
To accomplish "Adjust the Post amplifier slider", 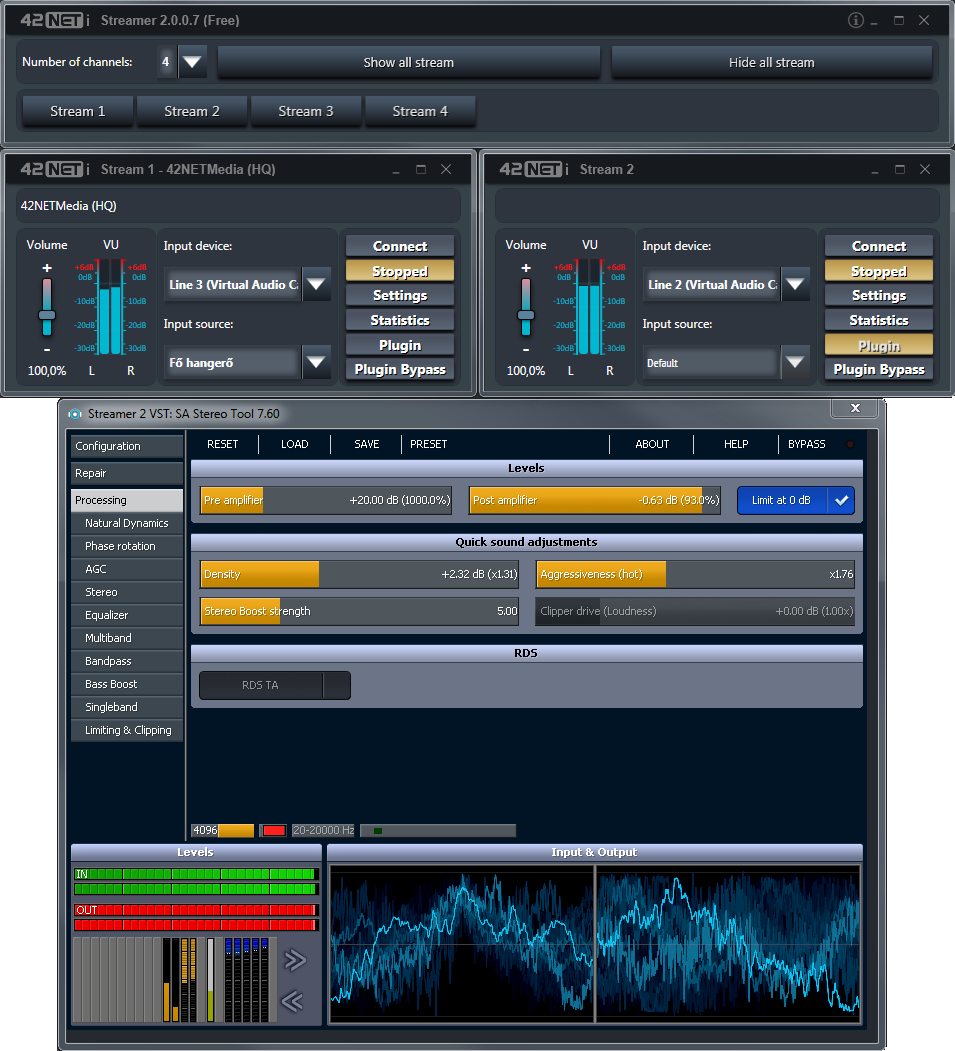I will pos(595,500).
